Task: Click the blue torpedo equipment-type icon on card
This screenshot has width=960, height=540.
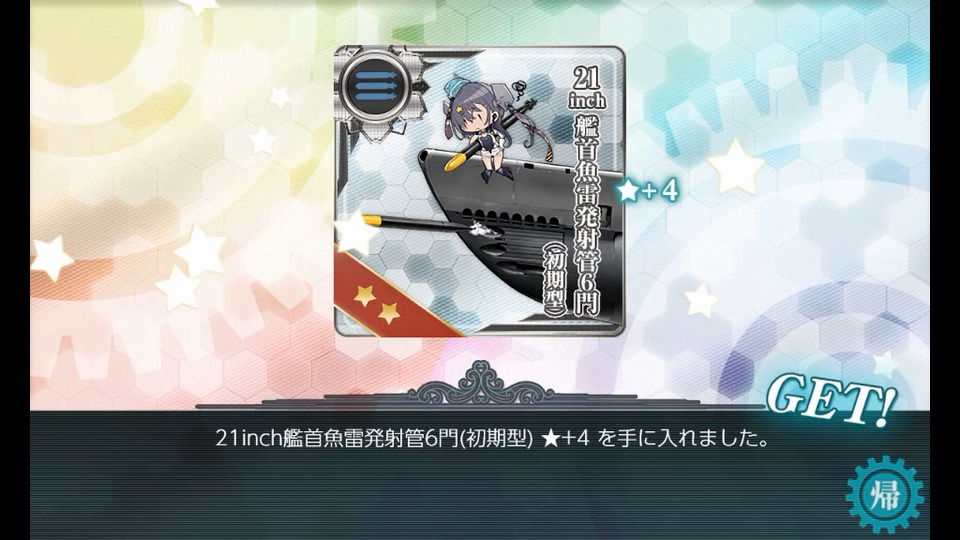Action: 375,86
